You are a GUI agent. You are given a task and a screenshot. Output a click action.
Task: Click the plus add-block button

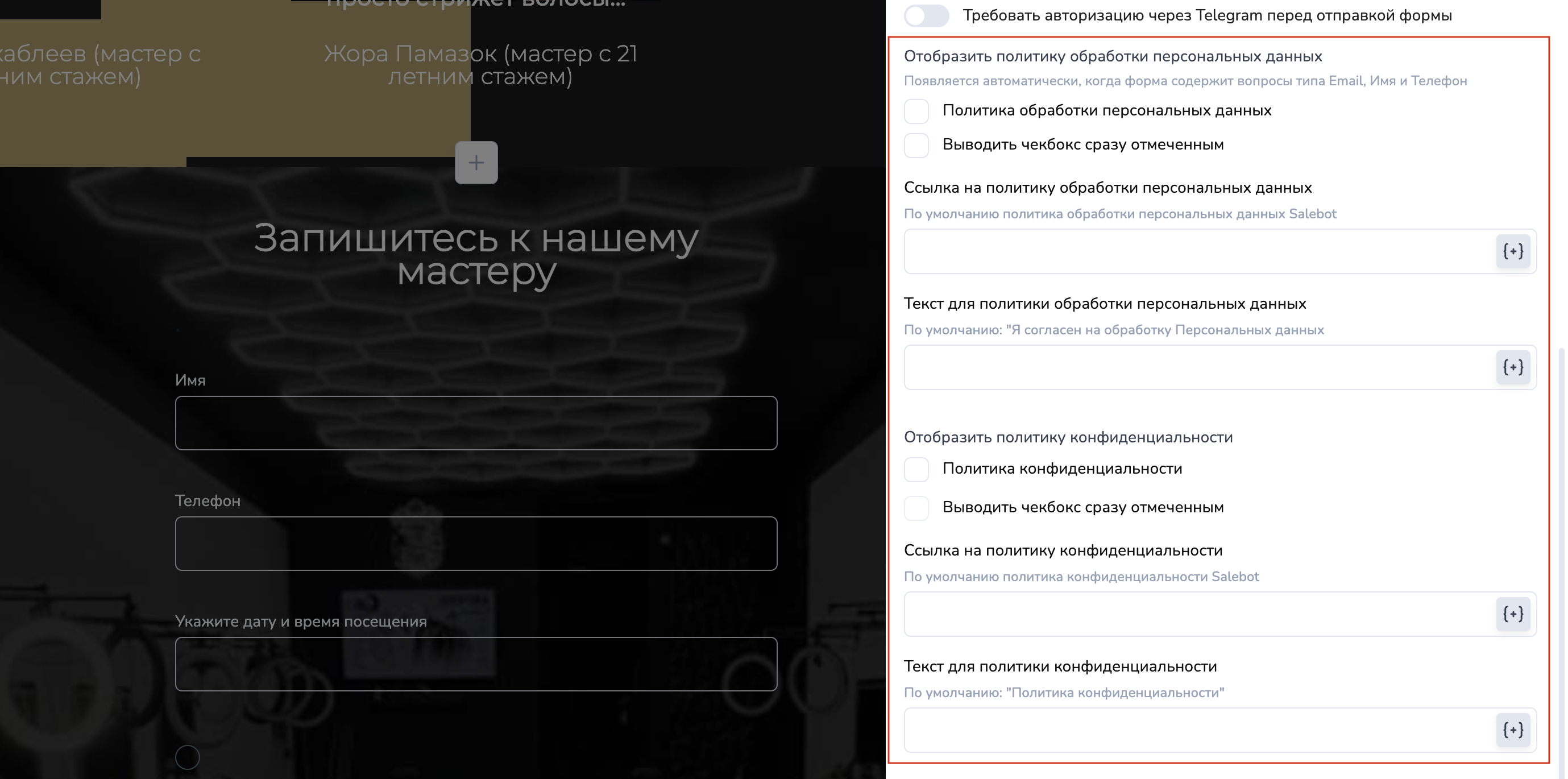point(476,163)
